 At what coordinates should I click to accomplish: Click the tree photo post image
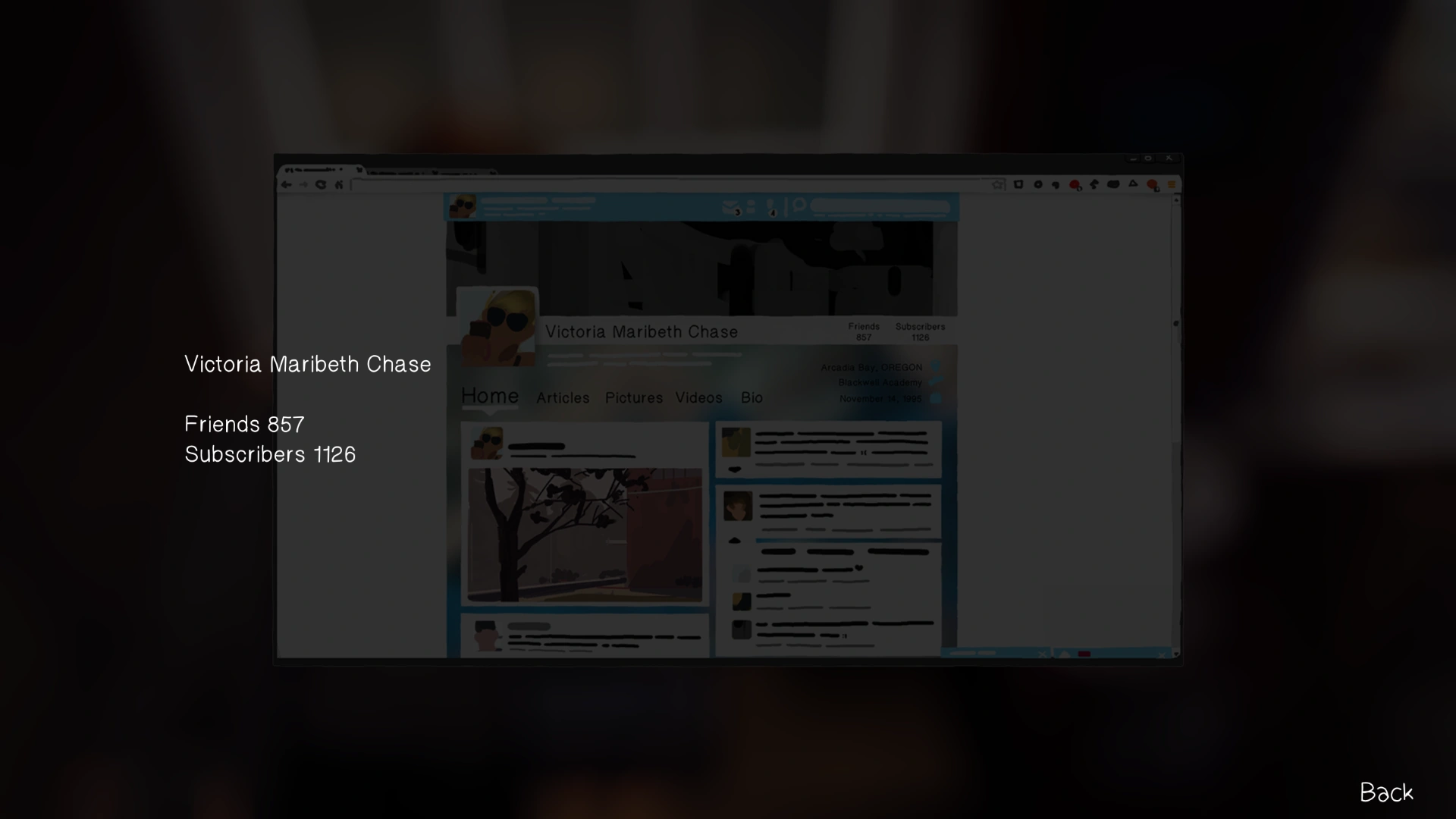pyautogui.click(x=585, y=535)
